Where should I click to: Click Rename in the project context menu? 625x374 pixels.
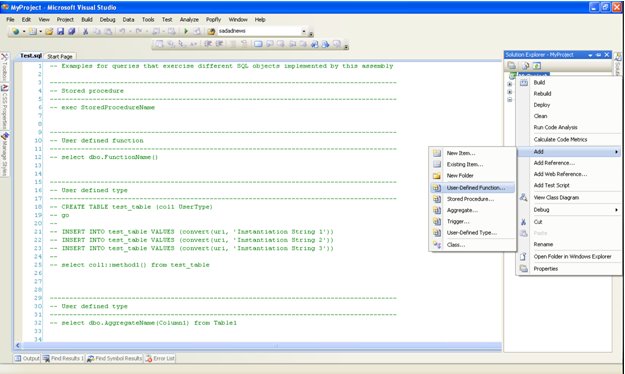tap(568, 244)
